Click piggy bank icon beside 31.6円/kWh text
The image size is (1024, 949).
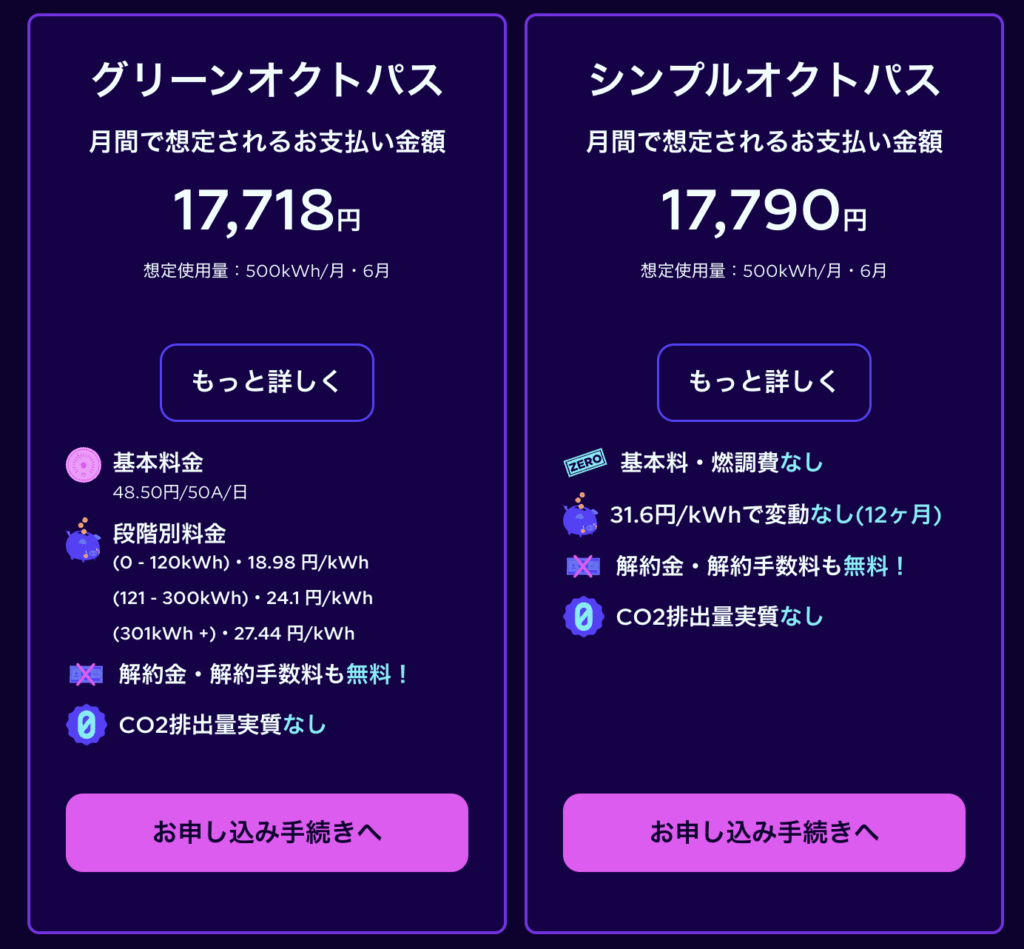(x=581, y=515)
